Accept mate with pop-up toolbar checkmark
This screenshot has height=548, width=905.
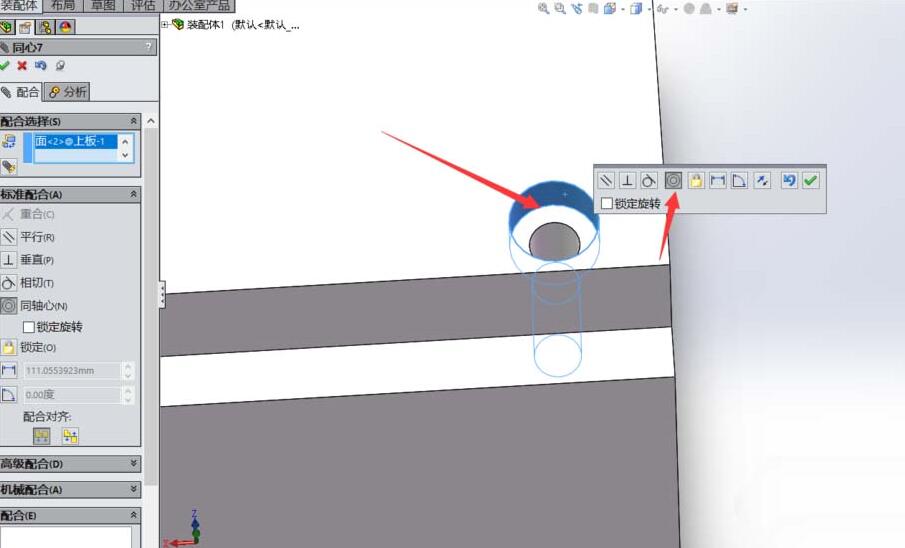tap(810, 181)
